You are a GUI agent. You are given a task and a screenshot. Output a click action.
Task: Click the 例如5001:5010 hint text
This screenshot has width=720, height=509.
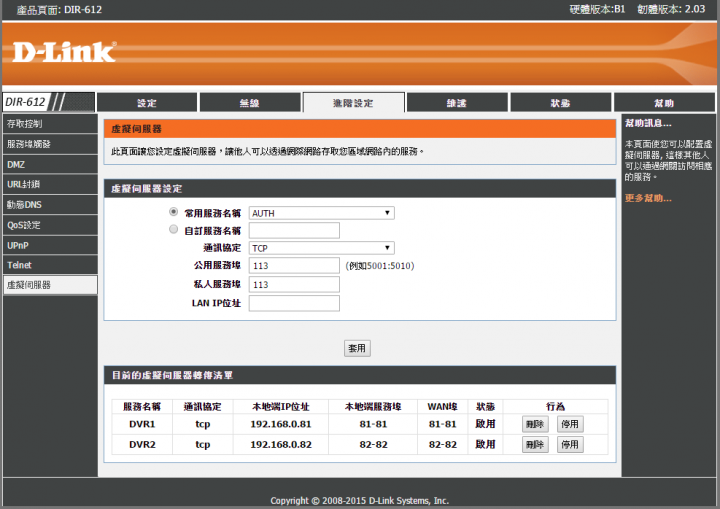point(380,266)
